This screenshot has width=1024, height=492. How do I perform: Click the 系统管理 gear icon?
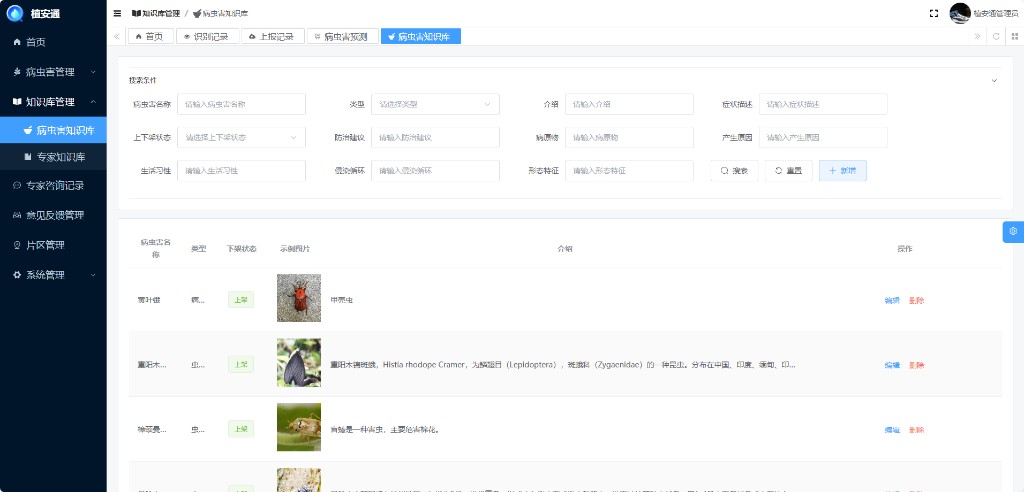(17, 275)
